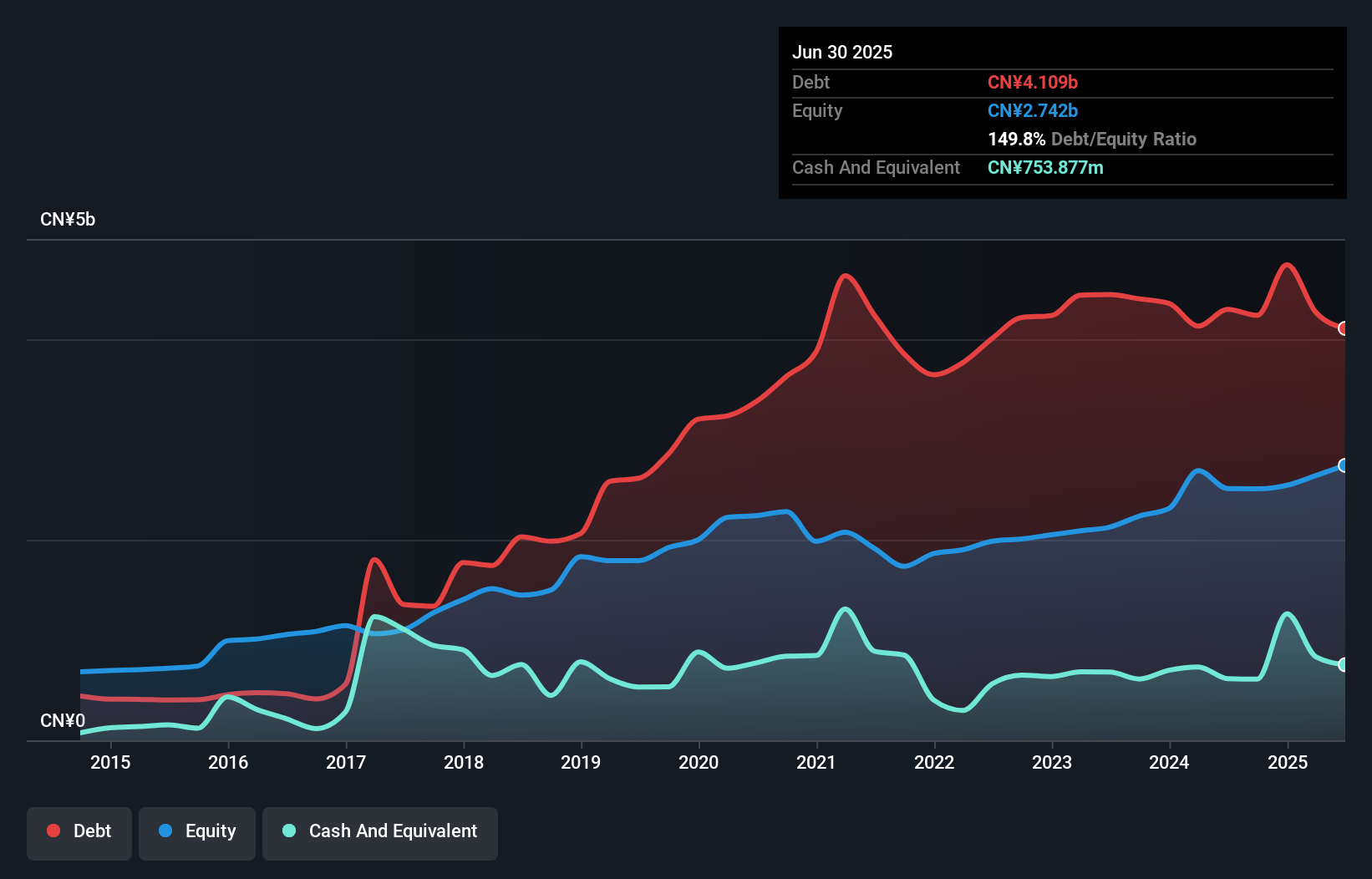The width and height of the screenshot is (1372, 879).
Task: Select the CN¥753.877m cash value
Action: point(1045,168)
